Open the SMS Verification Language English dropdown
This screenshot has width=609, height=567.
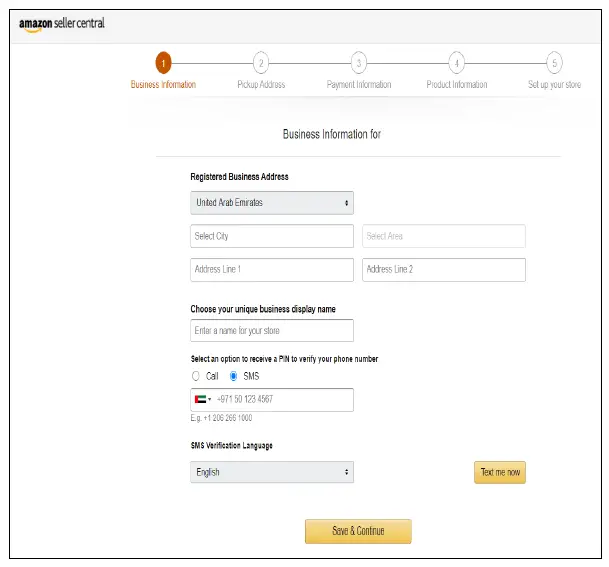click(272, 472)
